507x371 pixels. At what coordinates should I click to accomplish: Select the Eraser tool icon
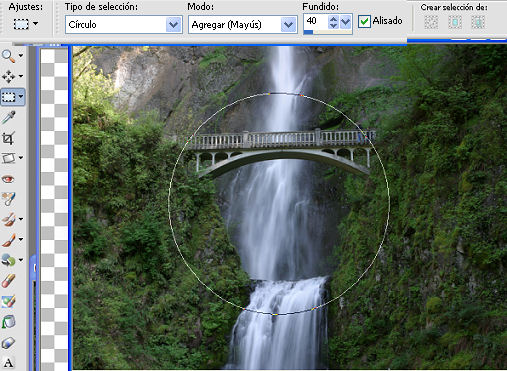8,343
